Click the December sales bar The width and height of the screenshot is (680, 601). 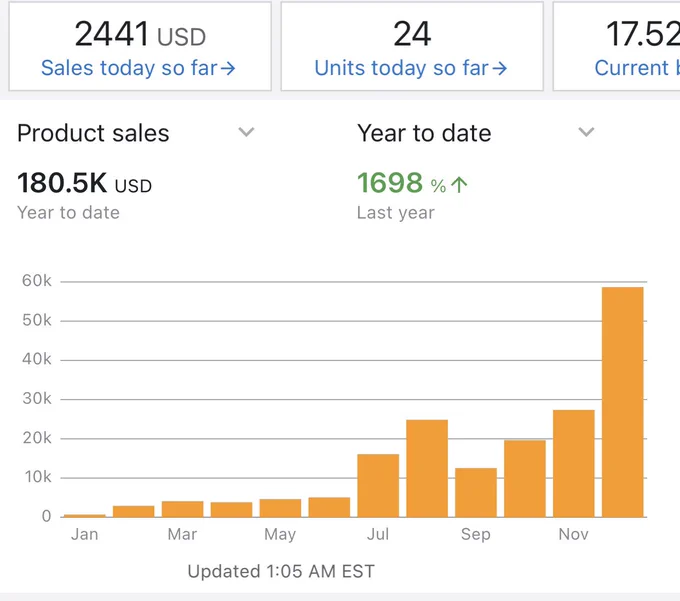click(x=622, y=402)
